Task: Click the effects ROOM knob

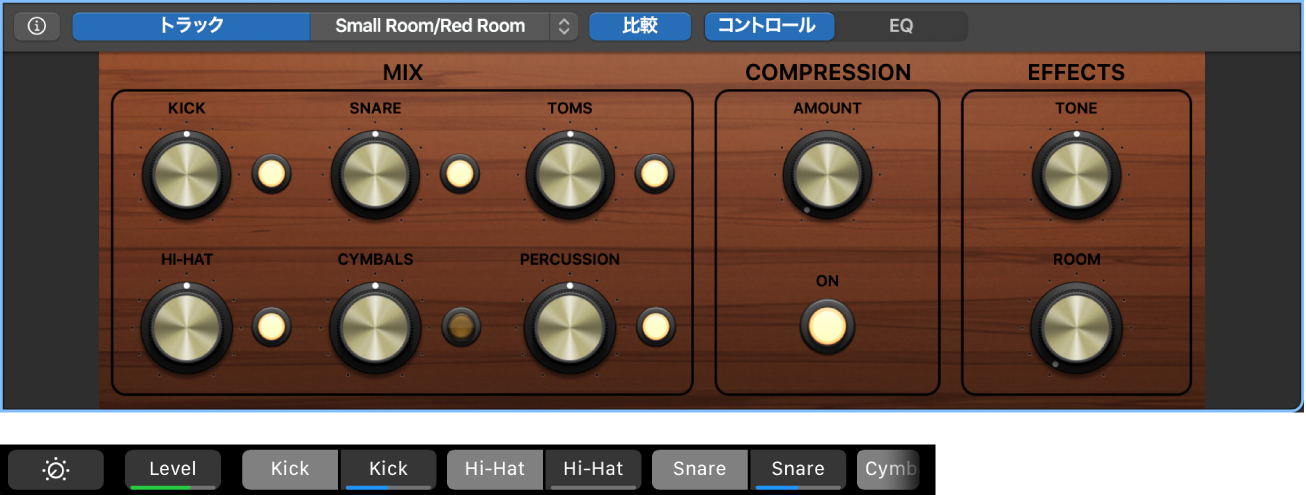Action: click(1076, 326)
